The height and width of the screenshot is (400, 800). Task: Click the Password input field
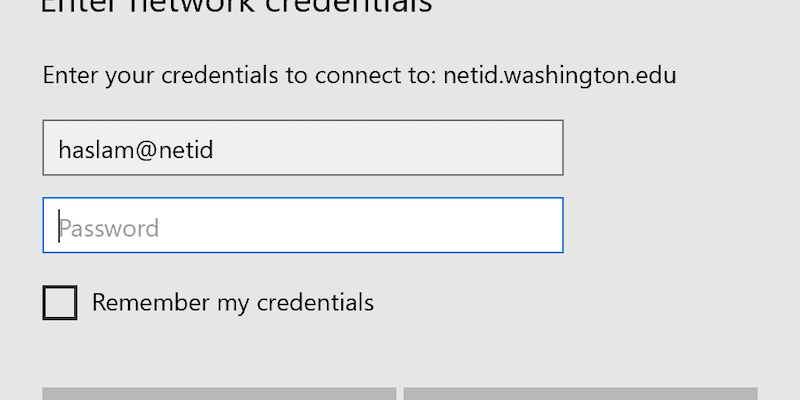pos(303,225)
